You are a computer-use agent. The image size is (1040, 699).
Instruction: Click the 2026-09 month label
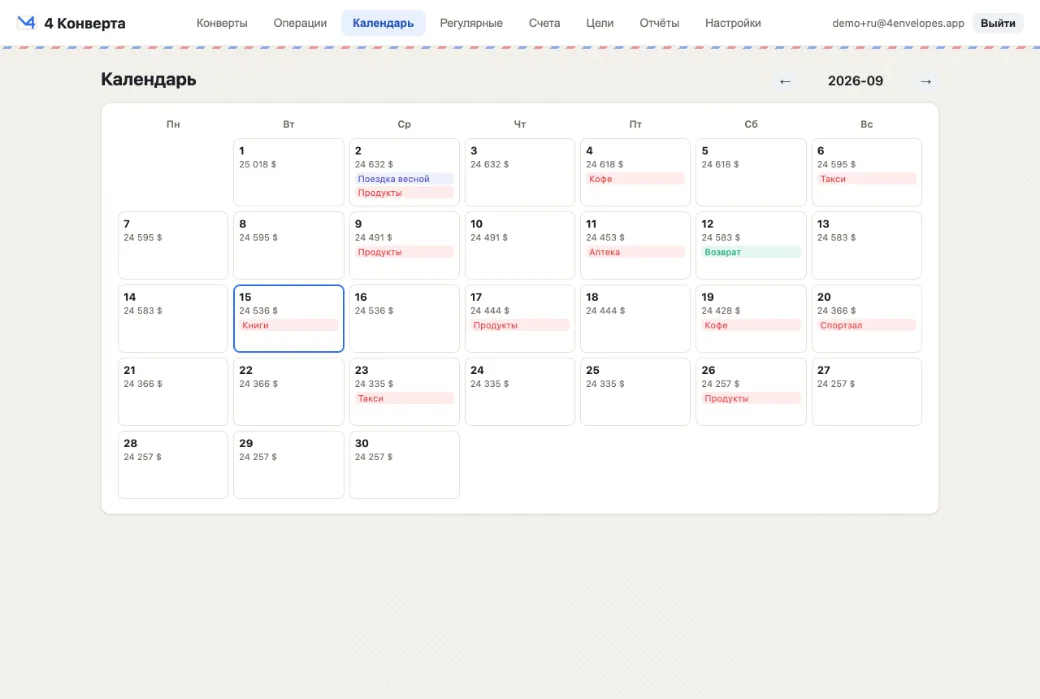coord(855,81)
